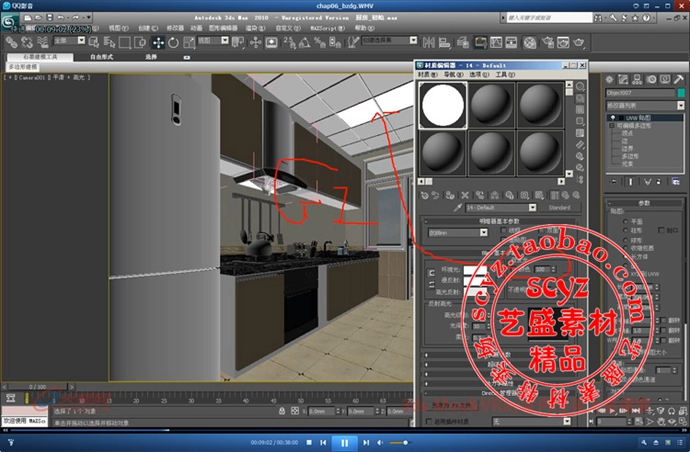This screenshot has width=690, height=452.
Task: Select the 平面 mapping radio button
Action: (x=625, y=221)
